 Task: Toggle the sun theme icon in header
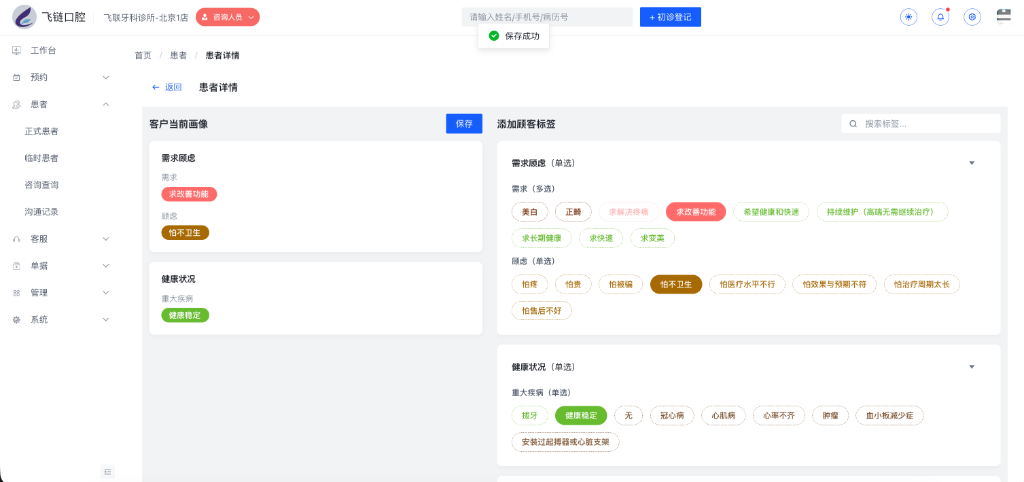click(908, 18)
